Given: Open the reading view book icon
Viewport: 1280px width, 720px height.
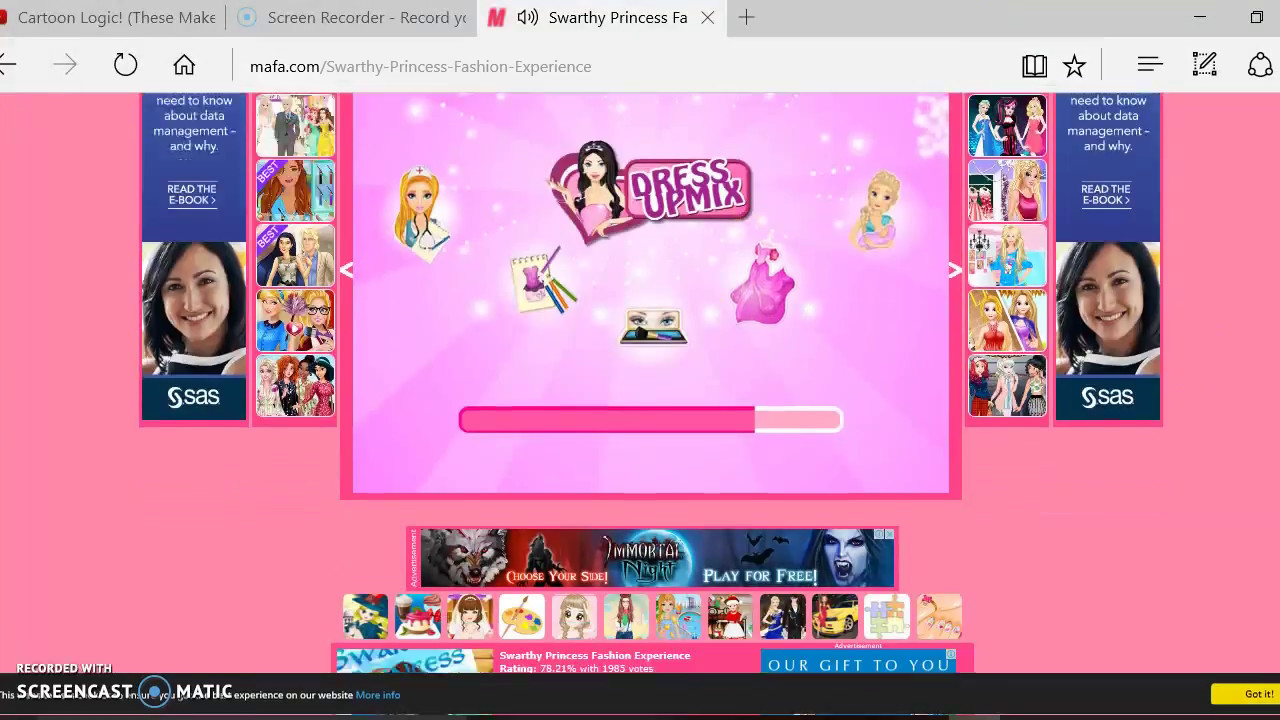Looking at the screenshot, I should coord(1034,66).
